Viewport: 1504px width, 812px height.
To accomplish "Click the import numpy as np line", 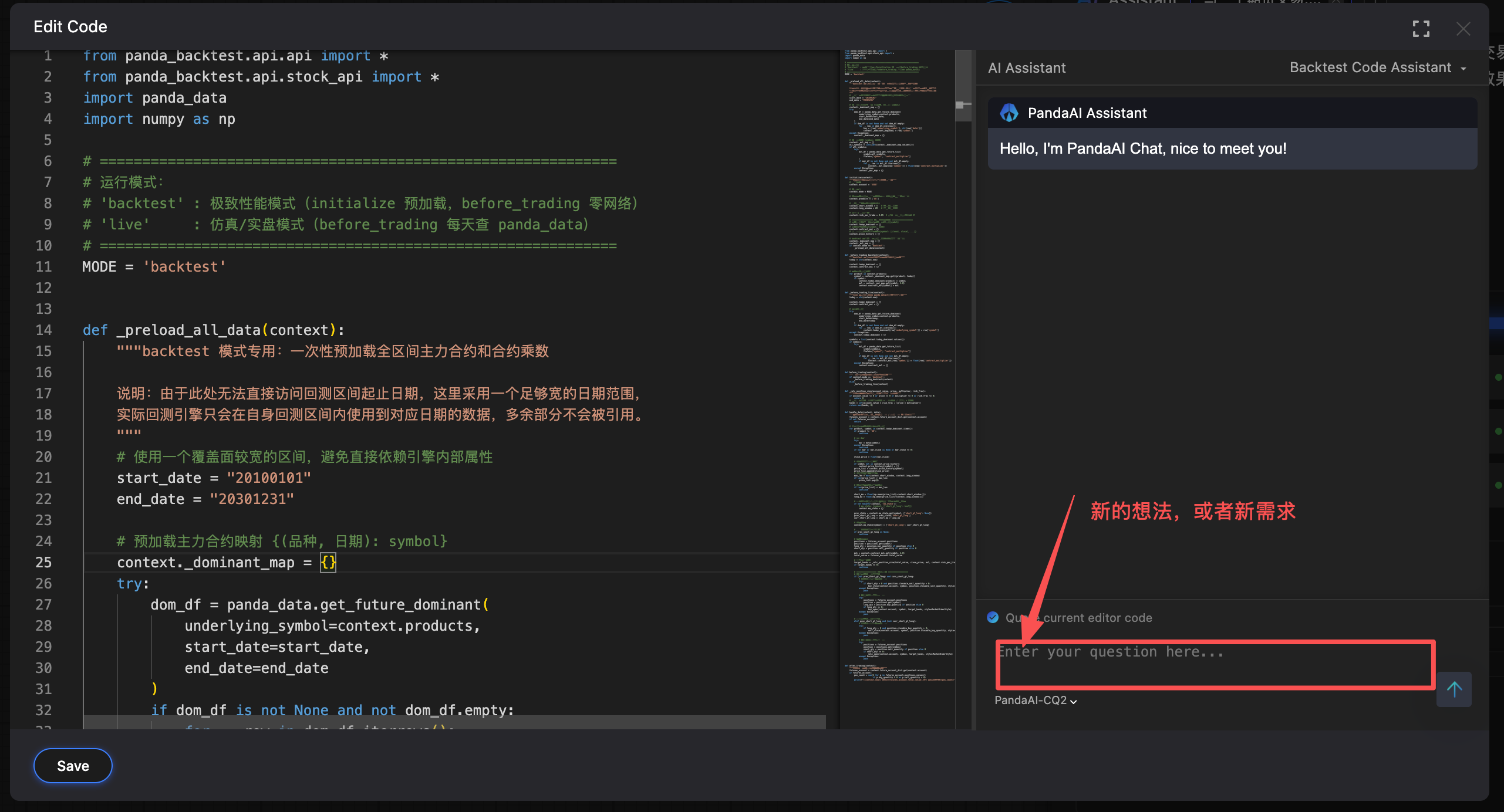I will (x=159, y=119).
